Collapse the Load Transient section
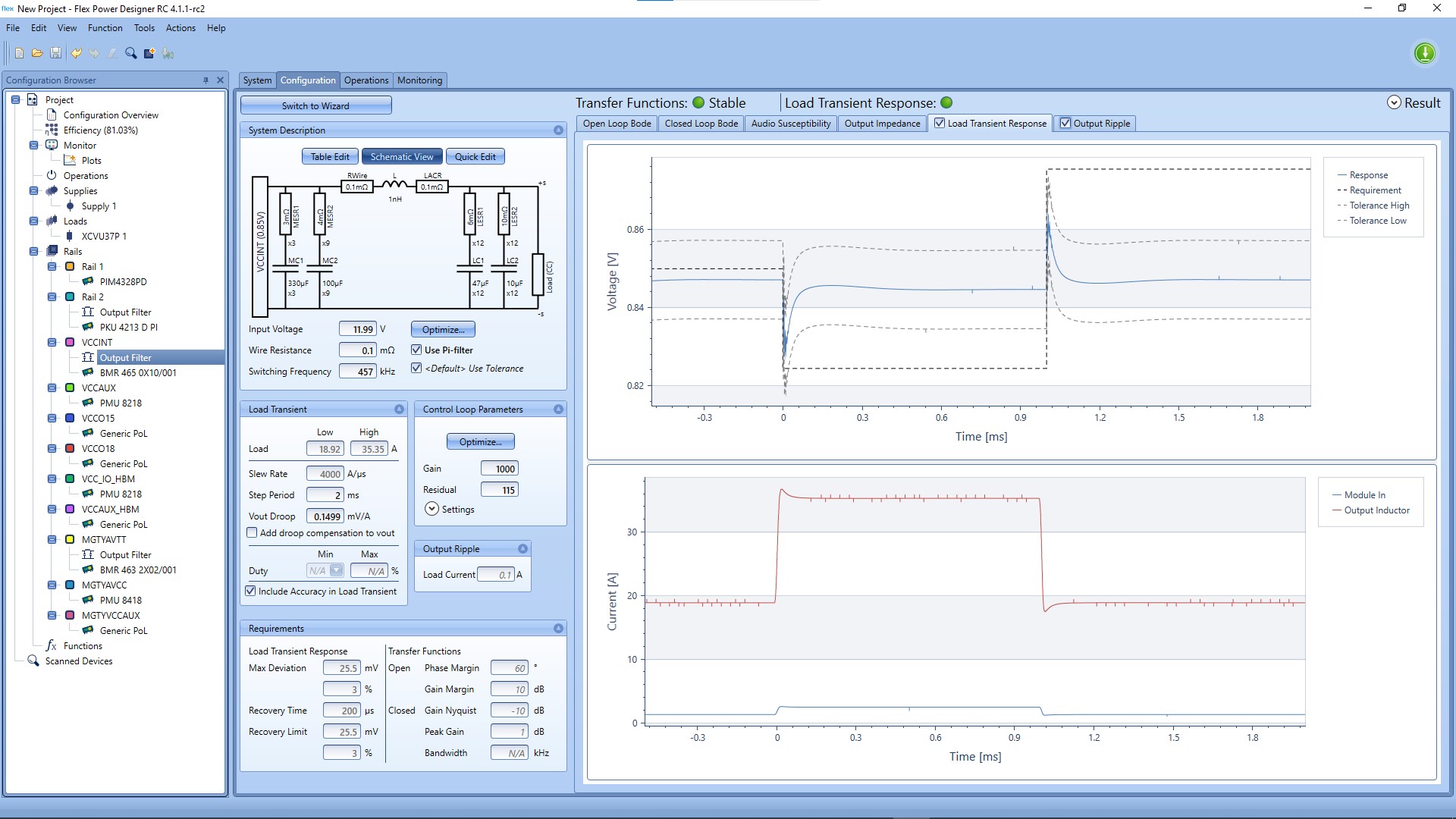Viewport: 1456px width, 819px height. tap(399, 409)
